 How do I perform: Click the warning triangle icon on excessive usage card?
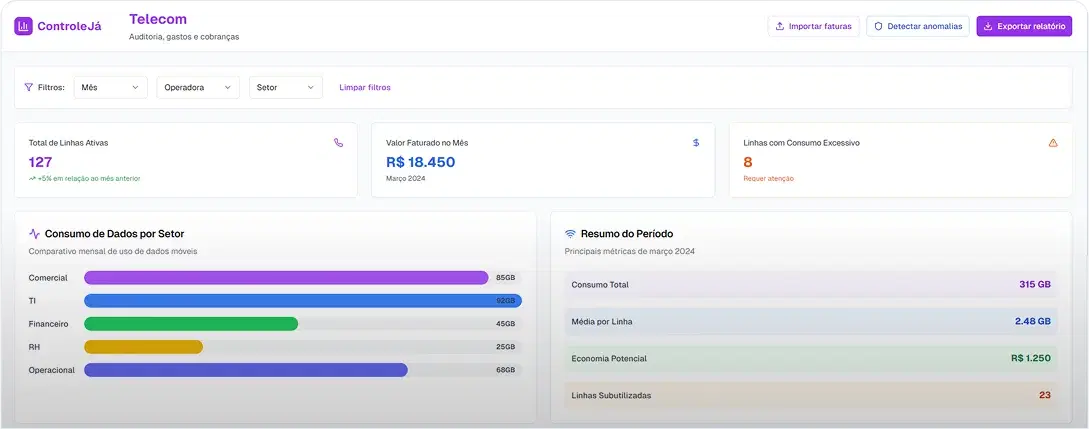tap(1053, 143)
